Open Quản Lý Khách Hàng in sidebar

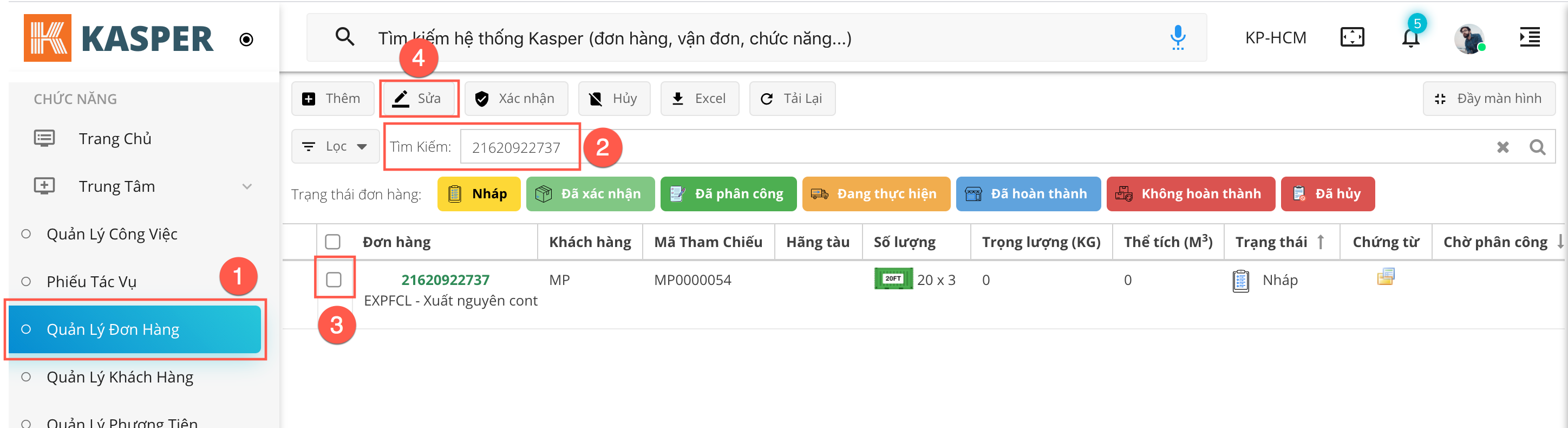coord(120,378)
